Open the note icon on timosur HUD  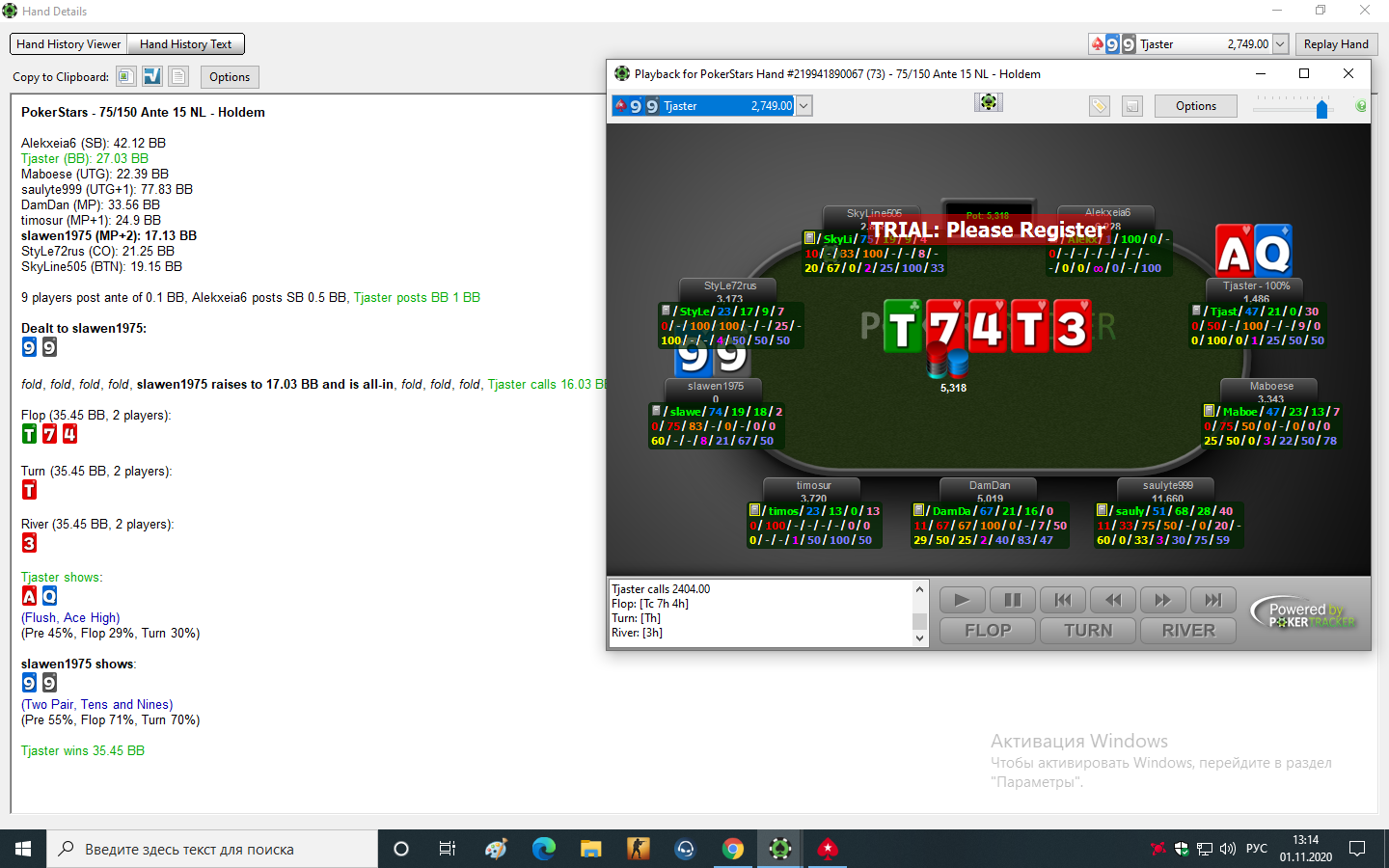click(754, 510)
